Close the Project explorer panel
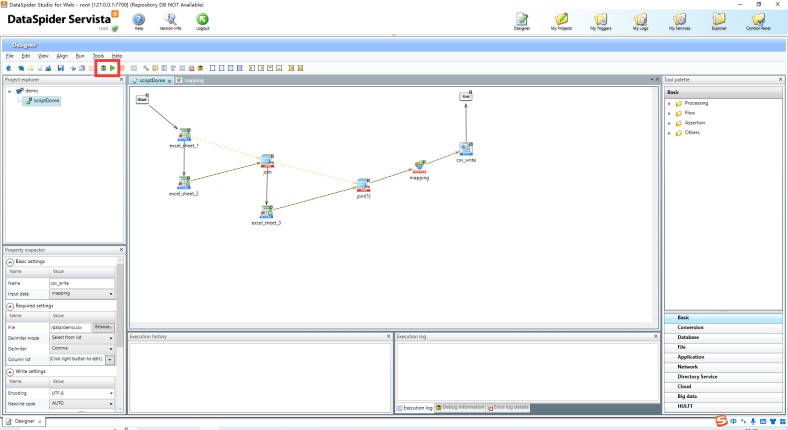This screenshot has width=788, height=430. click(121, 79)
